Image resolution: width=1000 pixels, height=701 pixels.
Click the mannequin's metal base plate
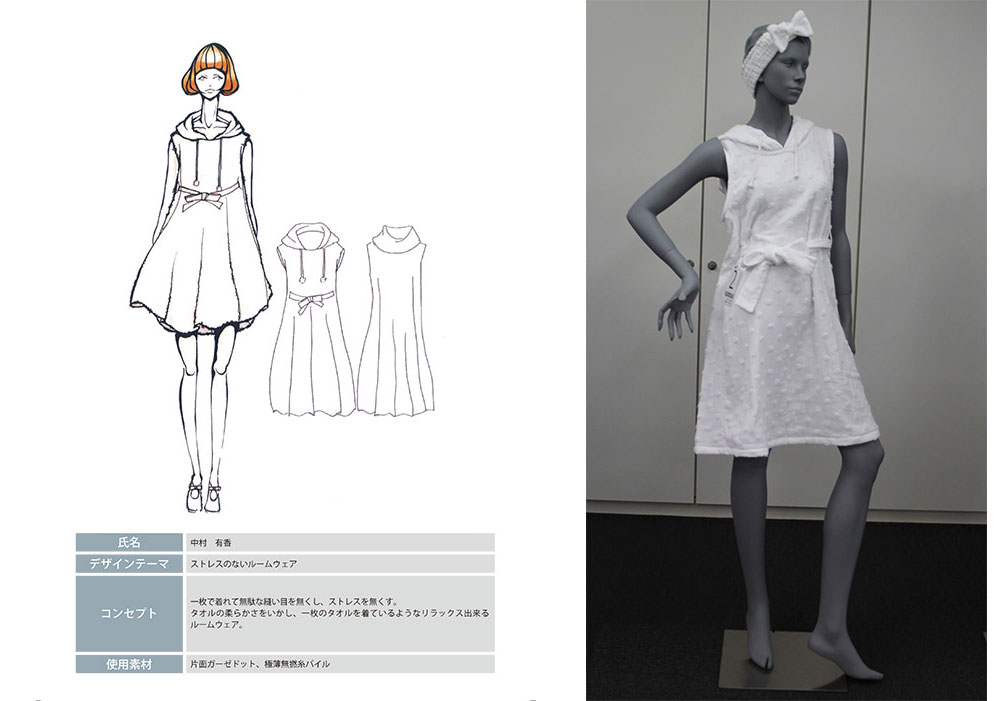787,663
